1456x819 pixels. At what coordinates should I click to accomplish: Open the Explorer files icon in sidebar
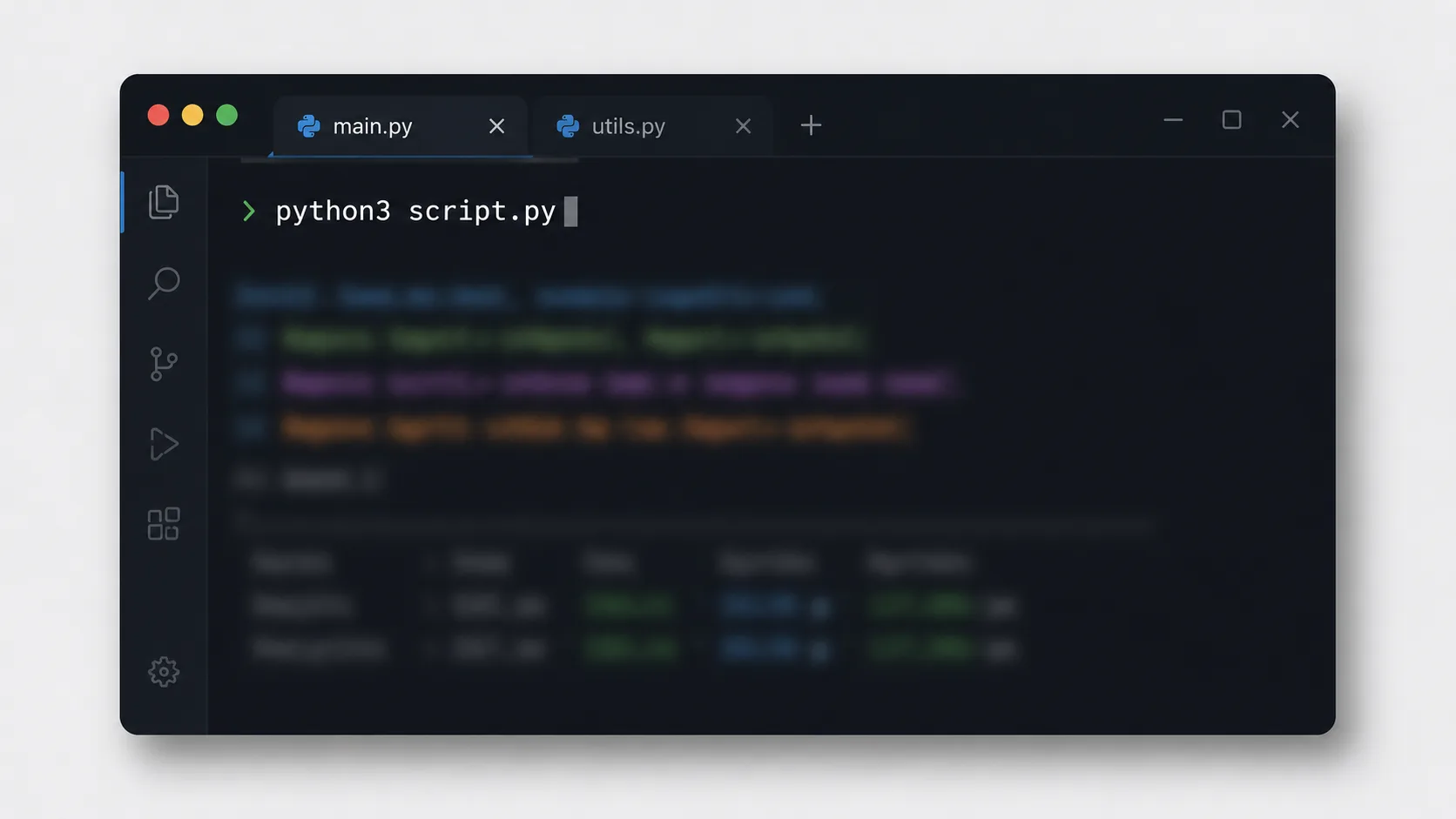coord(164,202)
